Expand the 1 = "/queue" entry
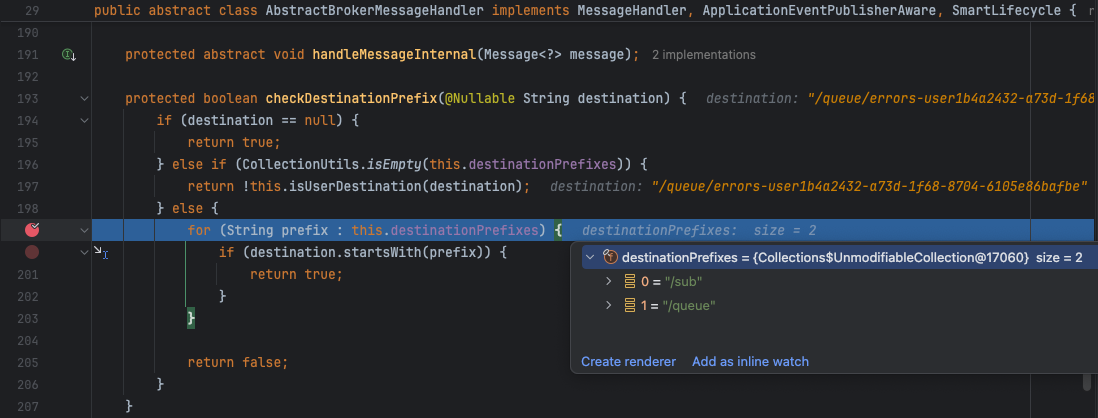1098x418 pixels. click(x=609, y=305)
